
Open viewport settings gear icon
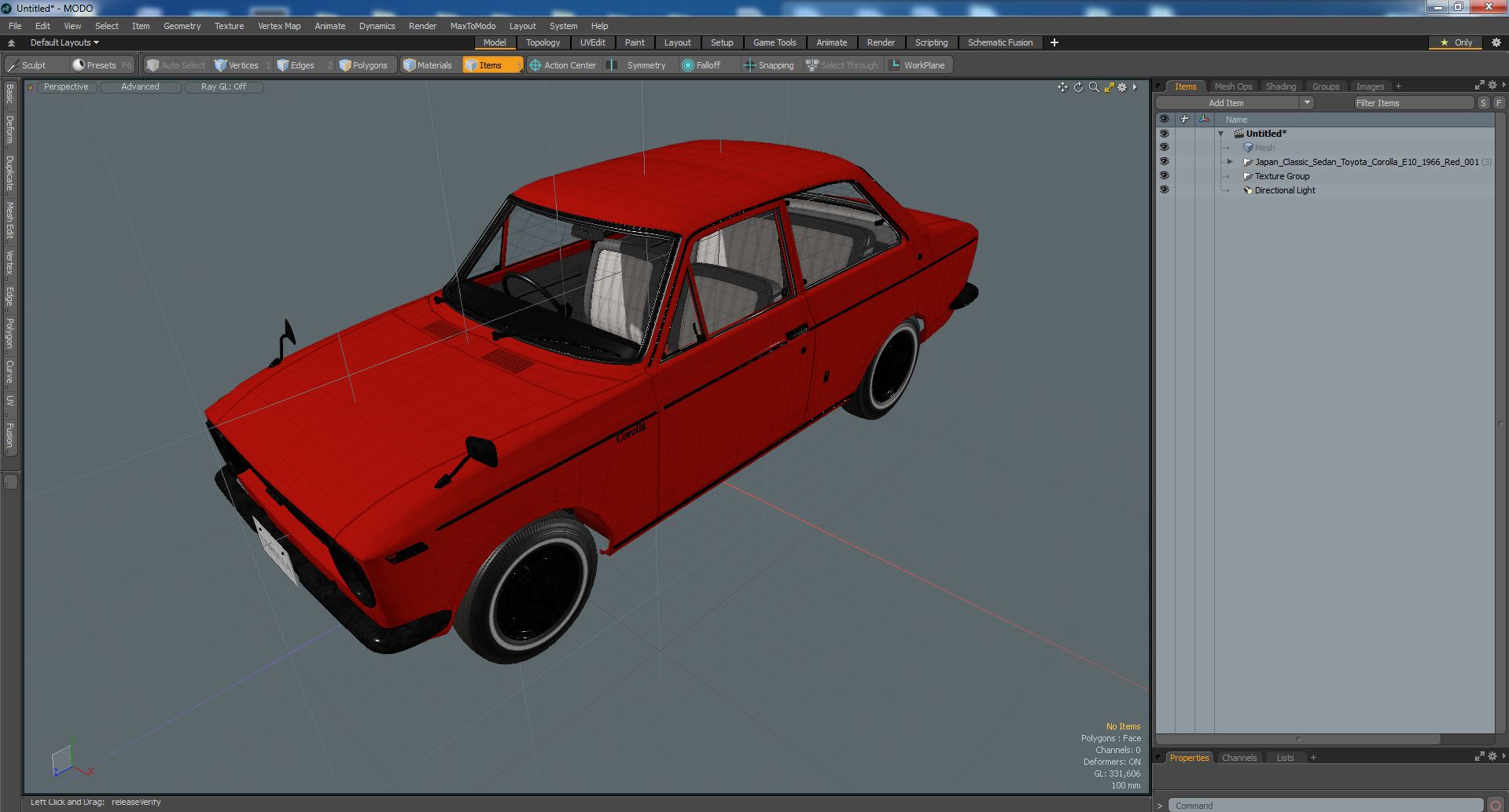[x=1122, y=87]
